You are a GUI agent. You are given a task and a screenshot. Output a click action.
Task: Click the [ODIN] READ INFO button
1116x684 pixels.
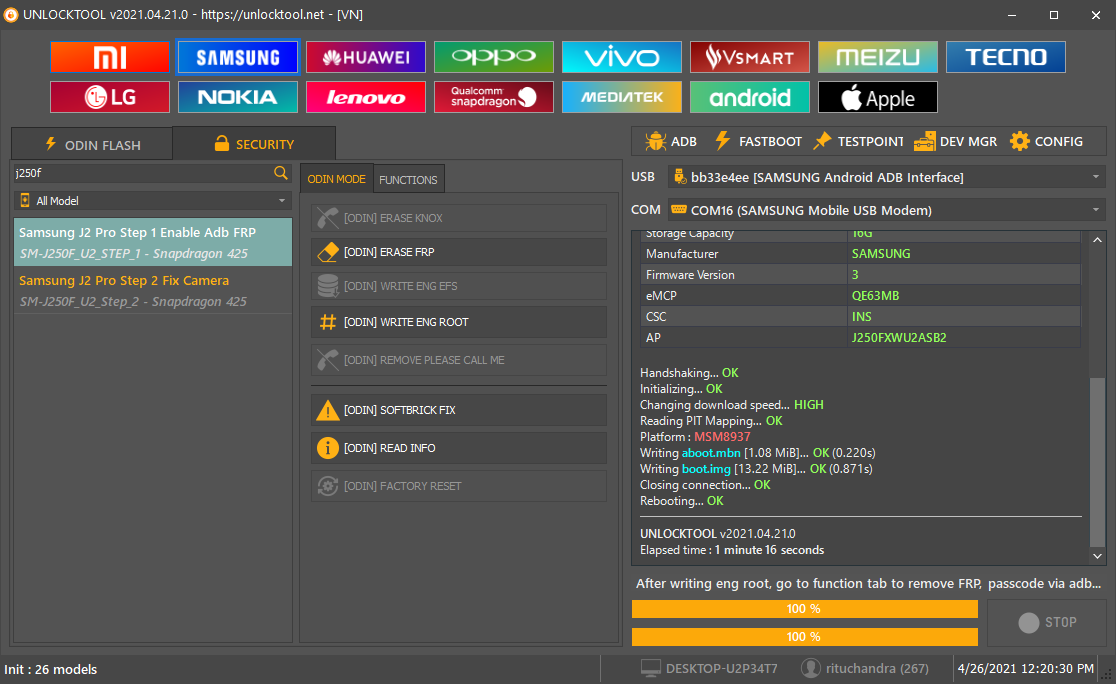[x=459, y=448]
